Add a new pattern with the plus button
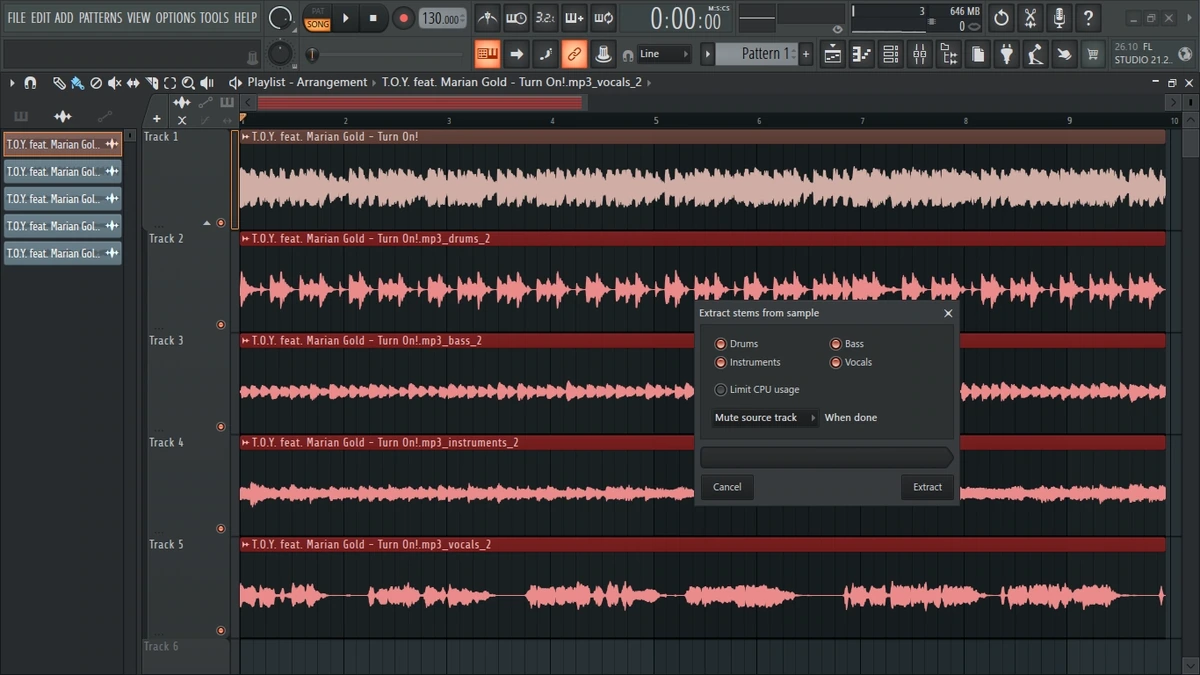The height and width of the screenshot is (675, 1200). point(806,54)
